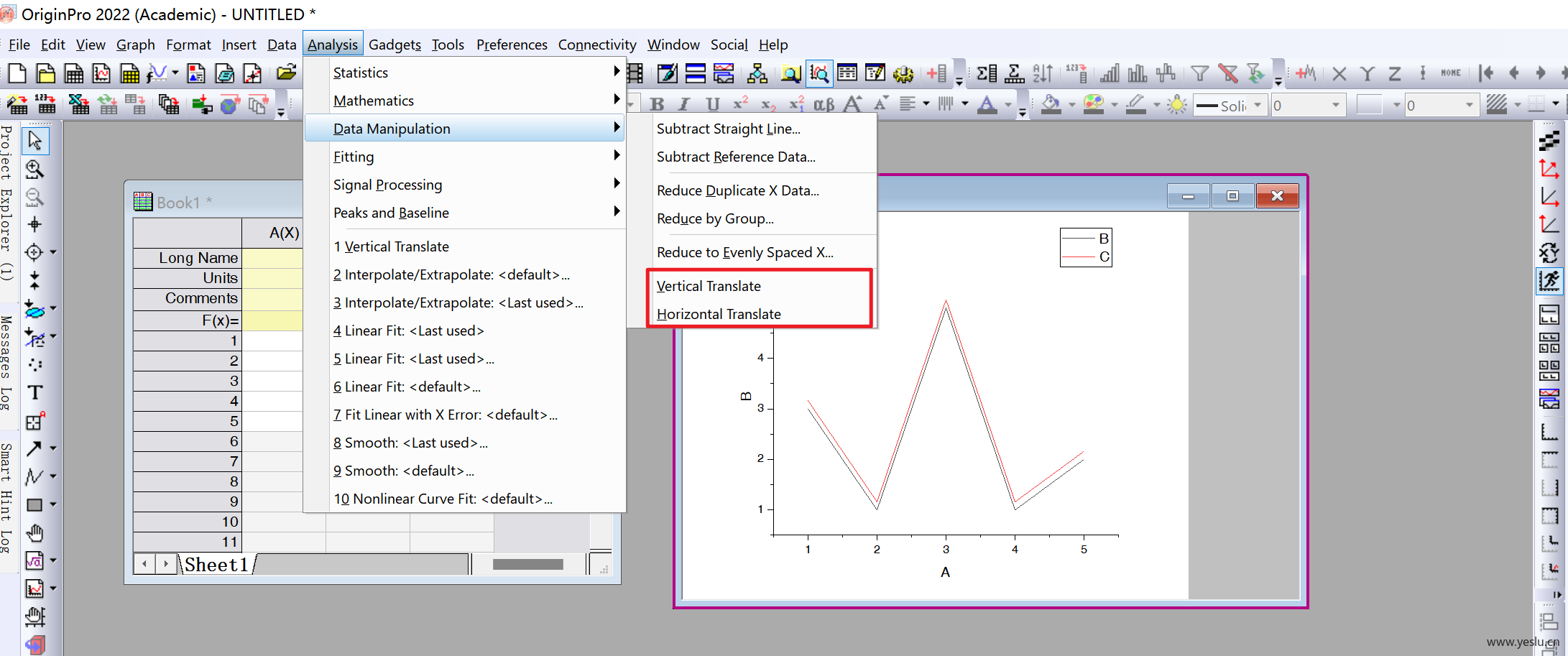The width and height of the screenshot is (1568, 656).
Task: Click the New Function Plot icon
Action: pos(157,73)
